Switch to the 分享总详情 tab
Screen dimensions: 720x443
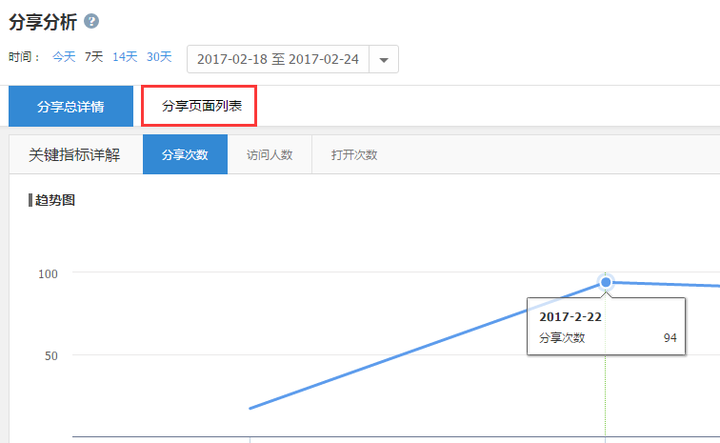click(x=71, y=106)
